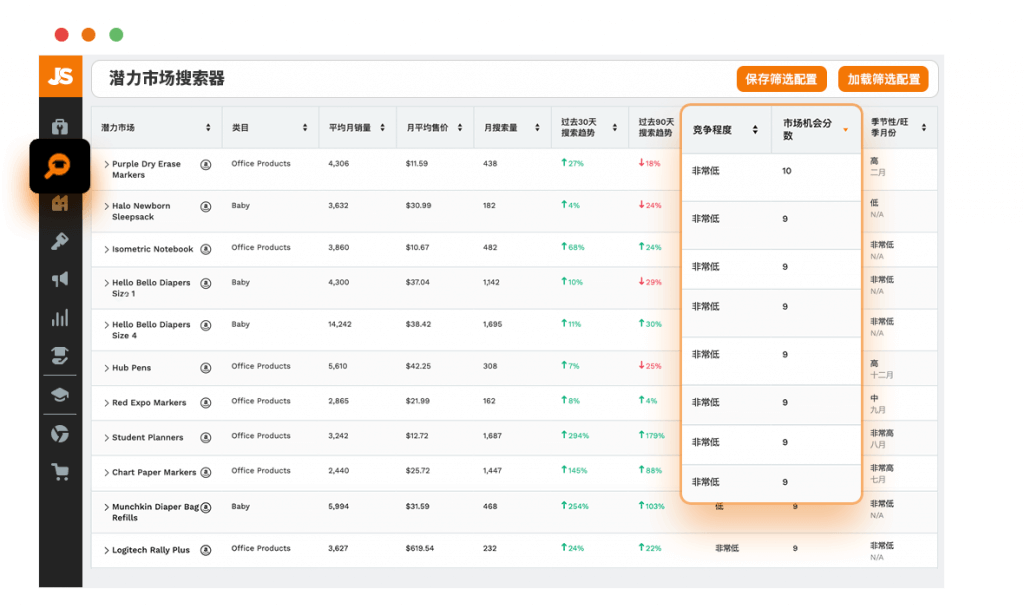The image size is (1024, 615).
Task: Sort by the 月搜索量 column arrows
Action: click(x=537, y=127)
